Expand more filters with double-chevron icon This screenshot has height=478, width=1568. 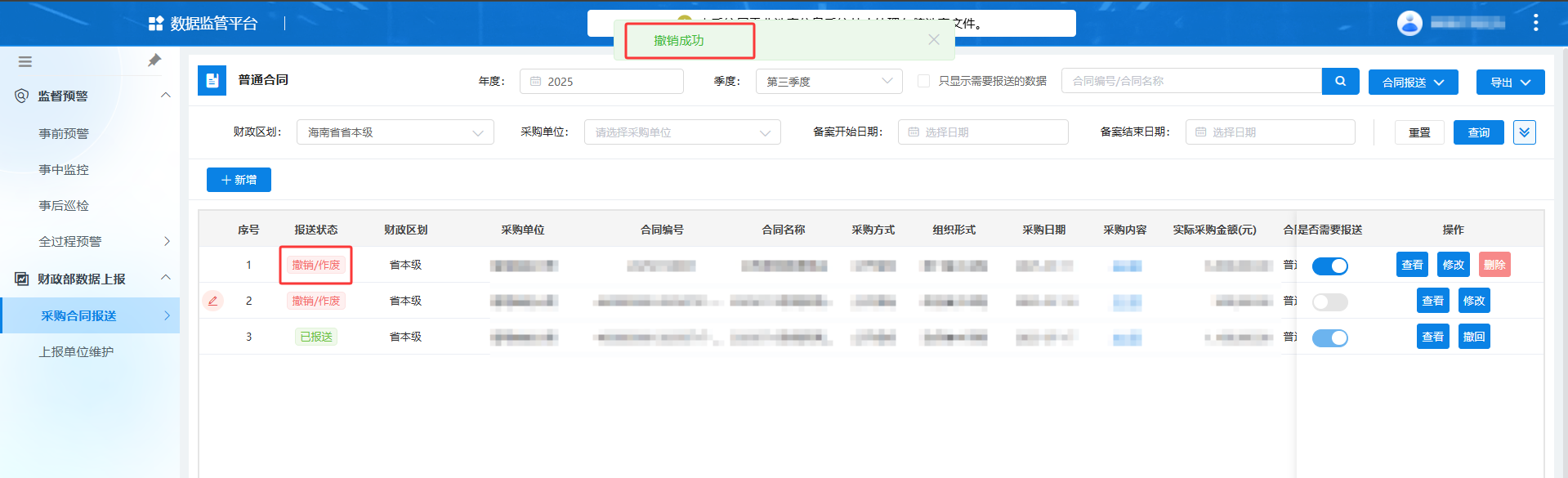(1524, 132)
